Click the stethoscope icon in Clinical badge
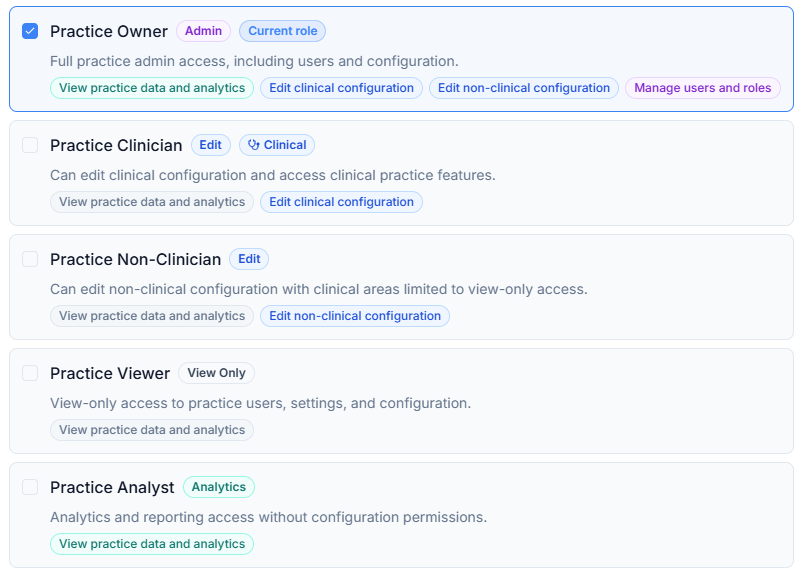The height and width of the screenshot is (573, 803). click(x=253, y=145)
